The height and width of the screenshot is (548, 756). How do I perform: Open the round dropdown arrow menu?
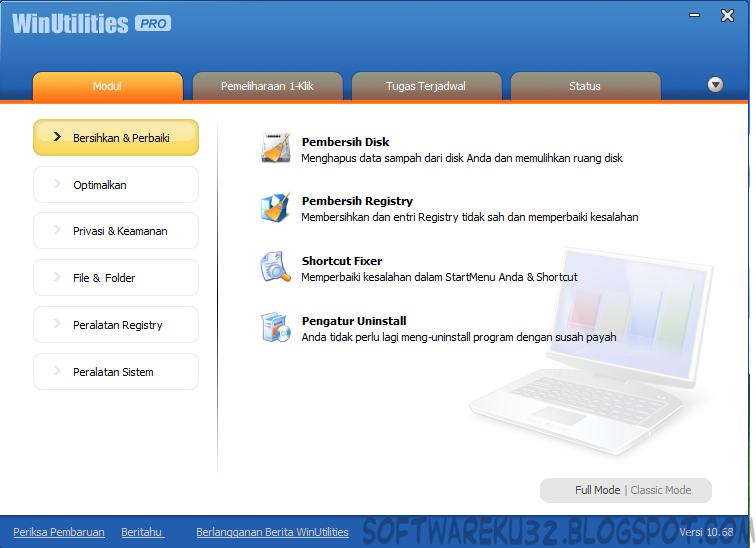tap(715, 85)
